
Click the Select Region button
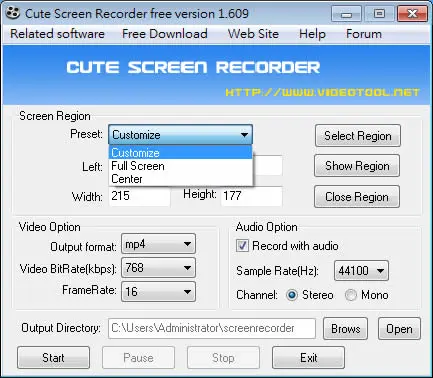point(358,136)
